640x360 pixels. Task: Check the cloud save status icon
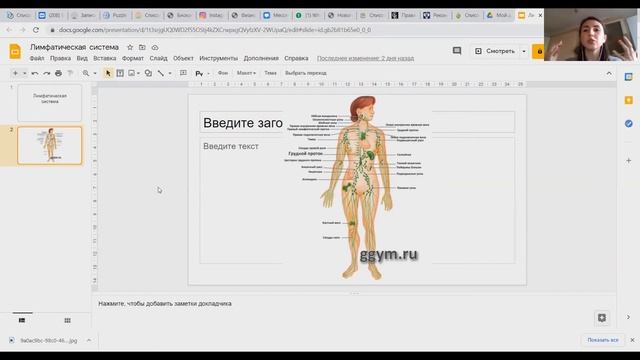click(x=155, y=47)
